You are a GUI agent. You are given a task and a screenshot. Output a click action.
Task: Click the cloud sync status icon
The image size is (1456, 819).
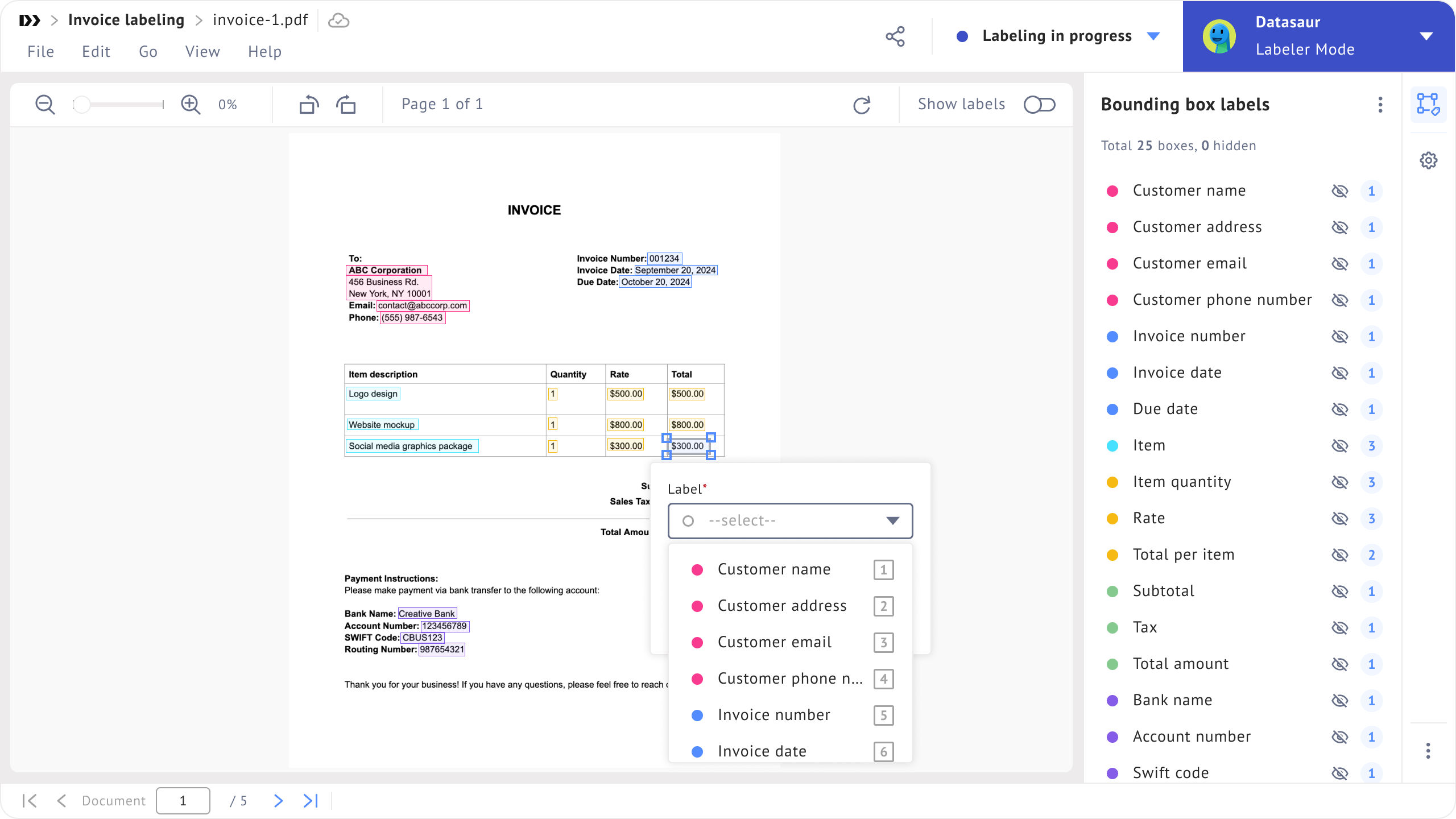click(339, 21)
